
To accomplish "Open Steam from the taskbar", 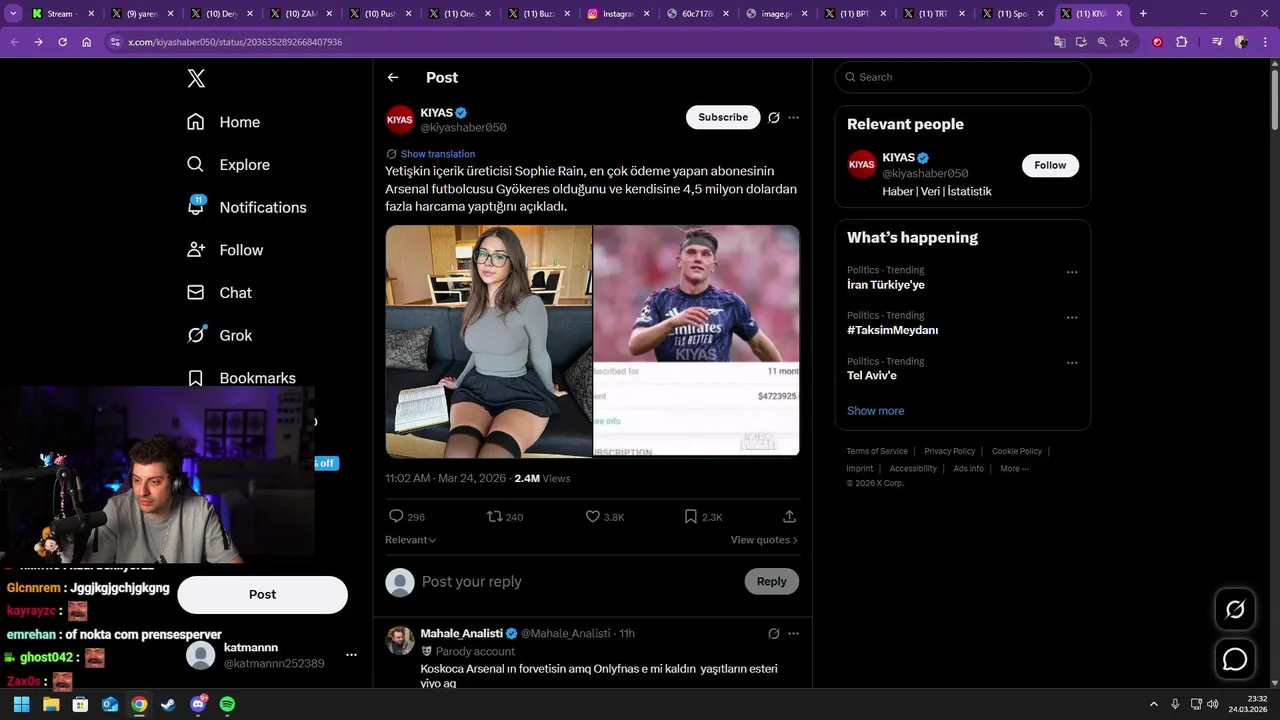I will pyautogui.click(x=168, y=705).
